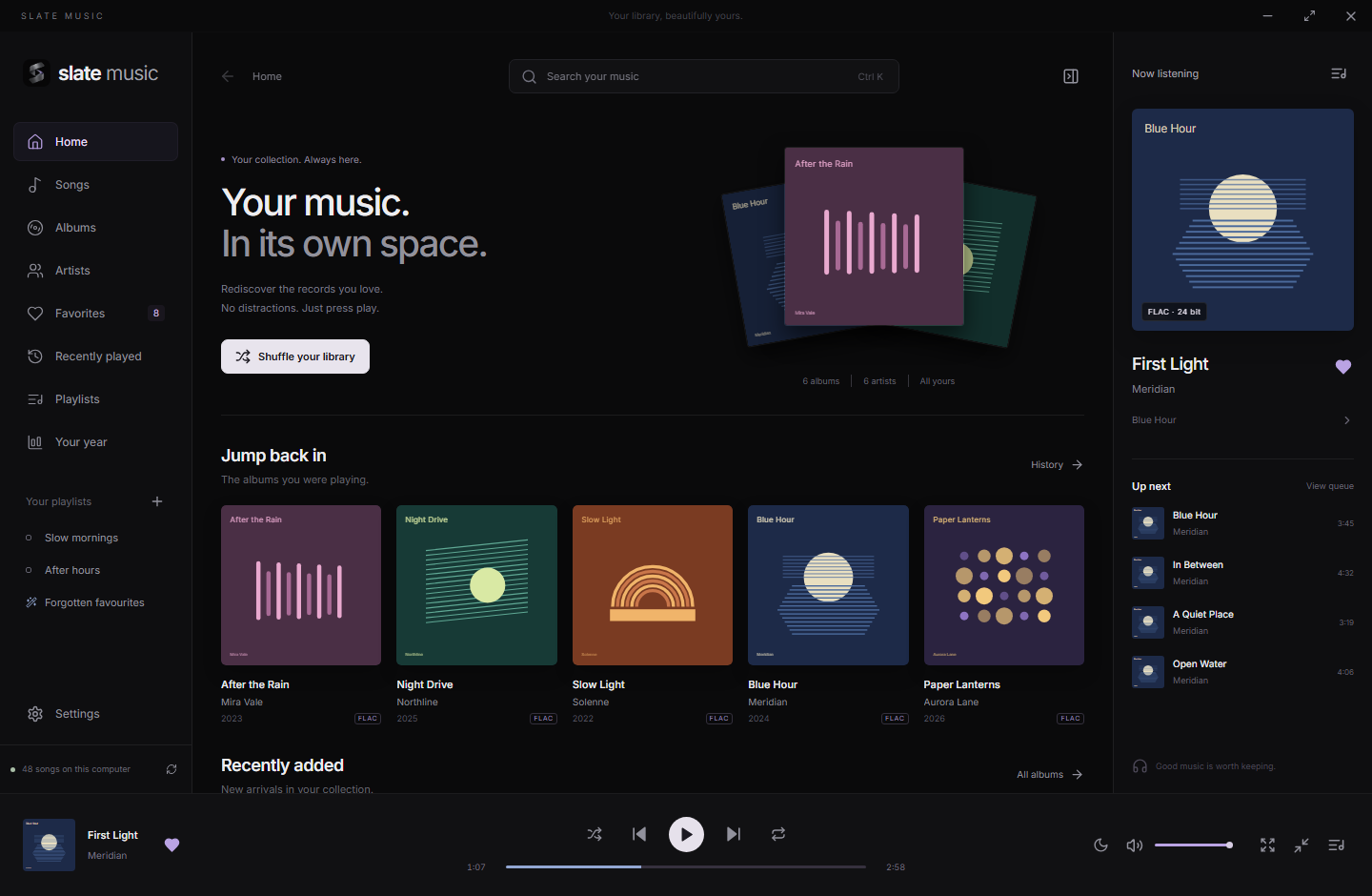
Task: Go back with the arrow icon
Action: coord(228,76)
